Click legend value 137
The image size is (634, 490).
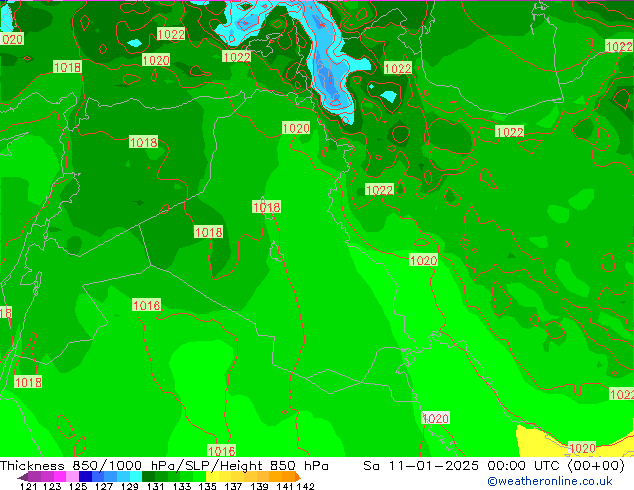pos(233,486)
